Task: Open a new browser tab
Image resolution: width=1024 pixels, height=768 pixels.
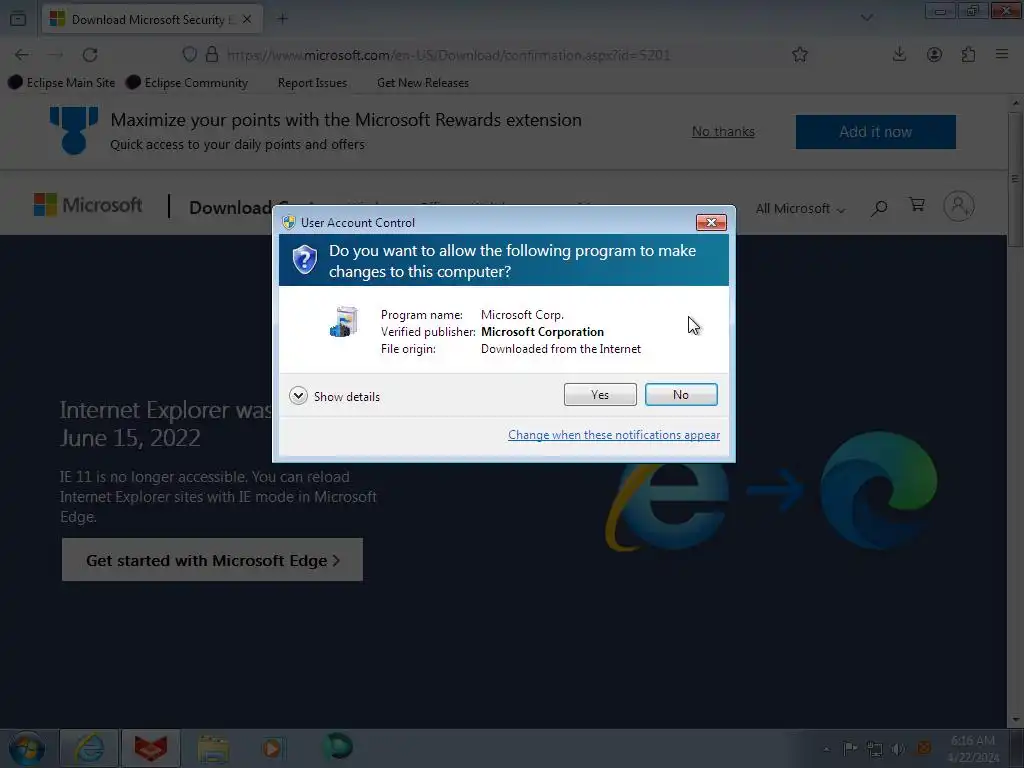Action: (x=282, y=19)
